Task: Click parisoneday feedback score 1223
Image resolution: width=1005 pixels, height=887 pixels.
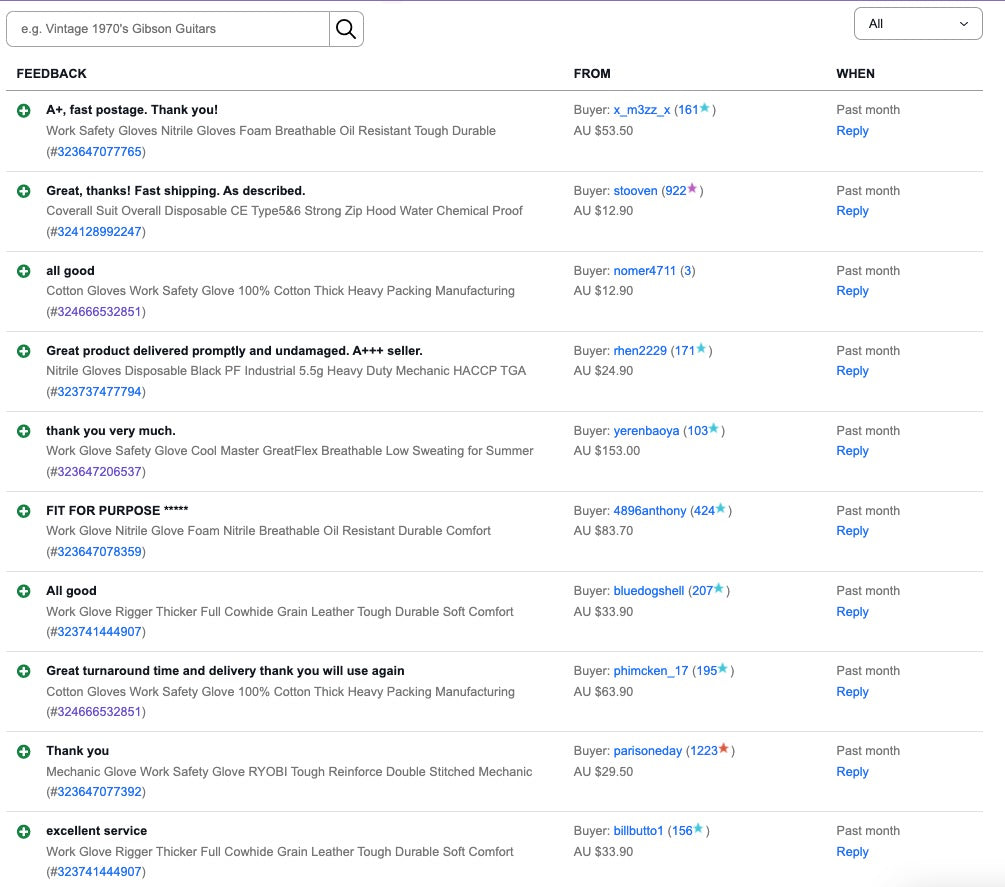Action: pyautogui.click(x=703, y=750)
